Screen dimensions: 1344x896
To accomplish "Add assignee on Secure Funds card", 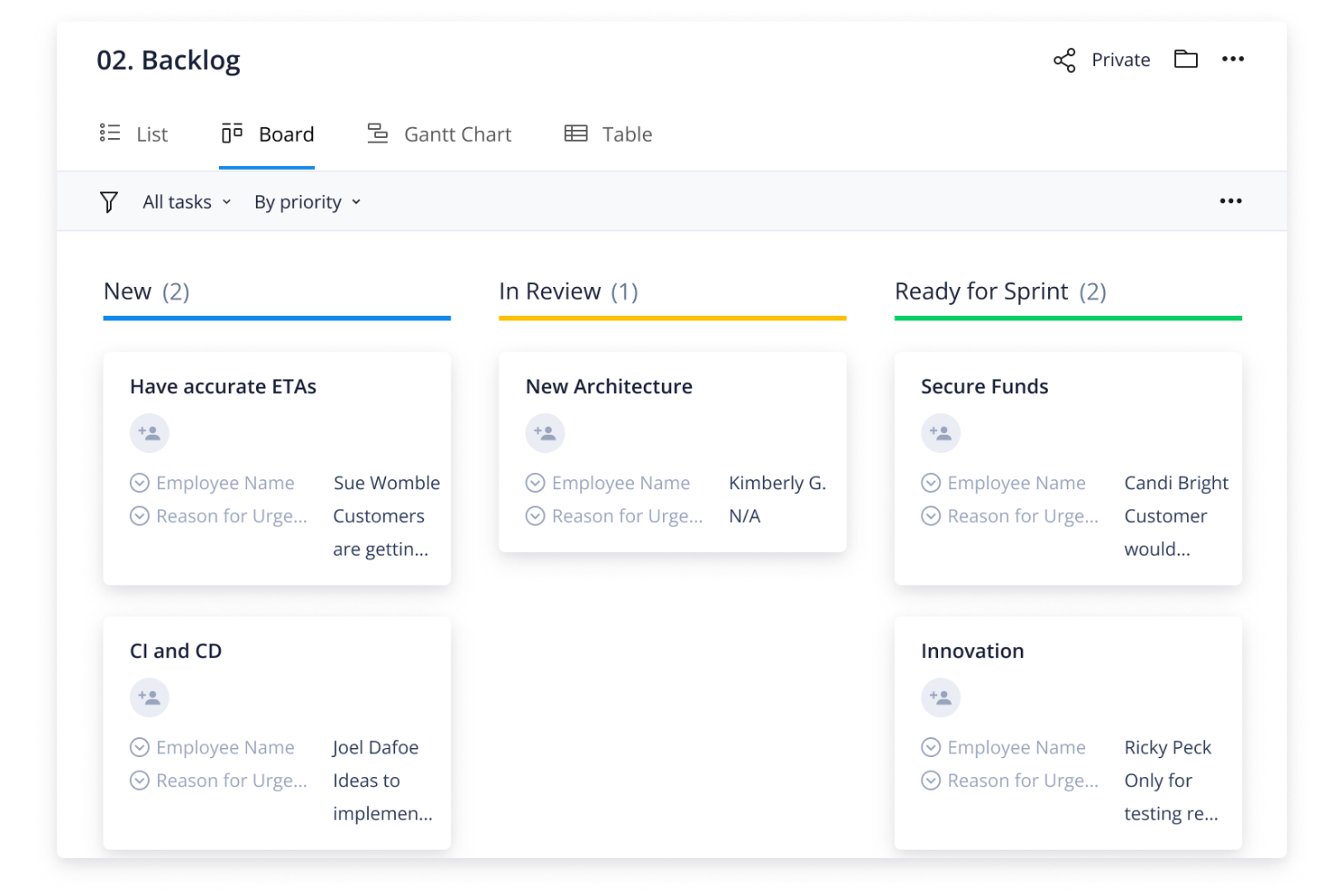I will [941, 433].
